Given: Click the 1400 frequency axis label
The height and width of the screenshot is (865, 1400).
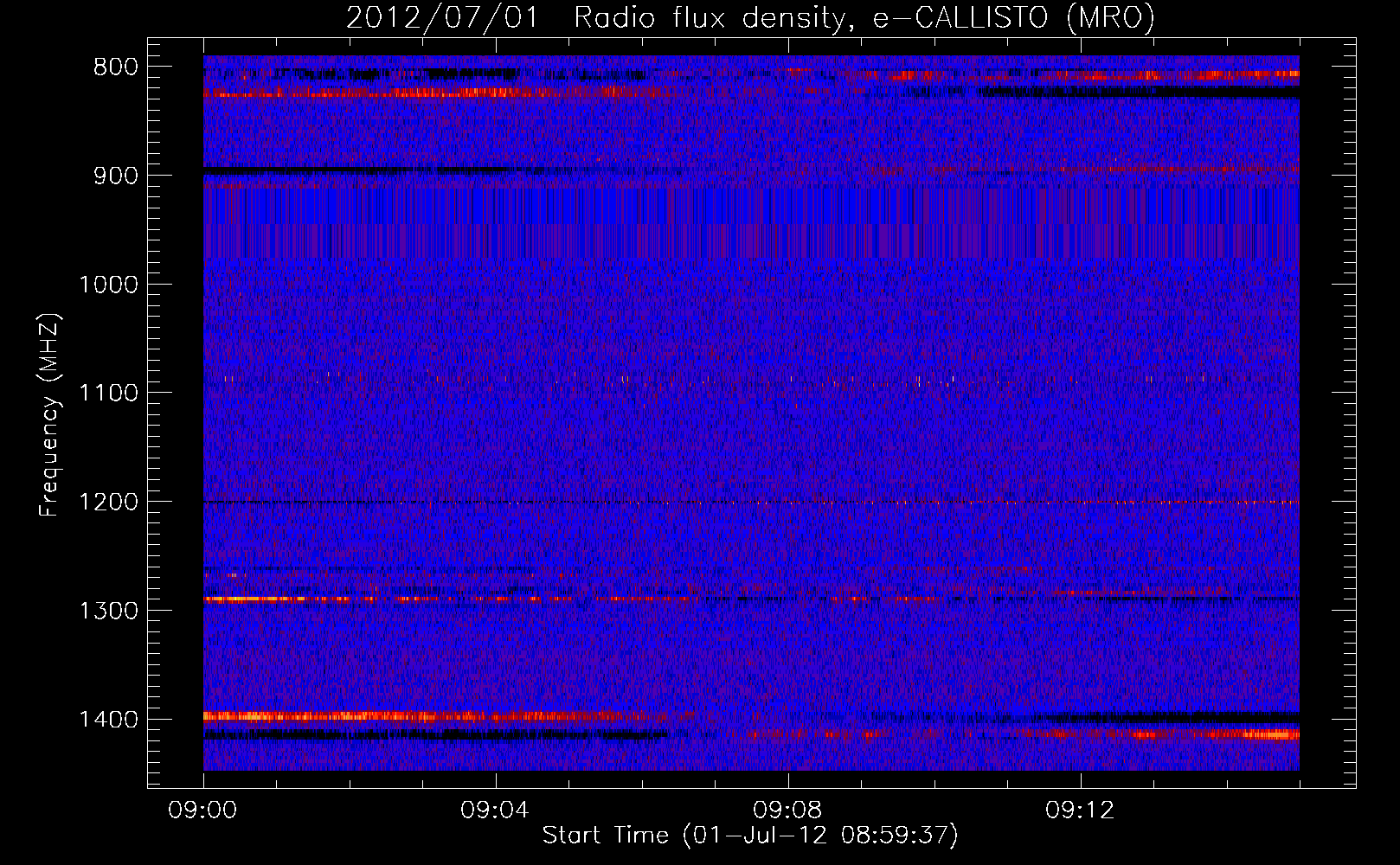Looking at the screenshot, I should [108, 720].
